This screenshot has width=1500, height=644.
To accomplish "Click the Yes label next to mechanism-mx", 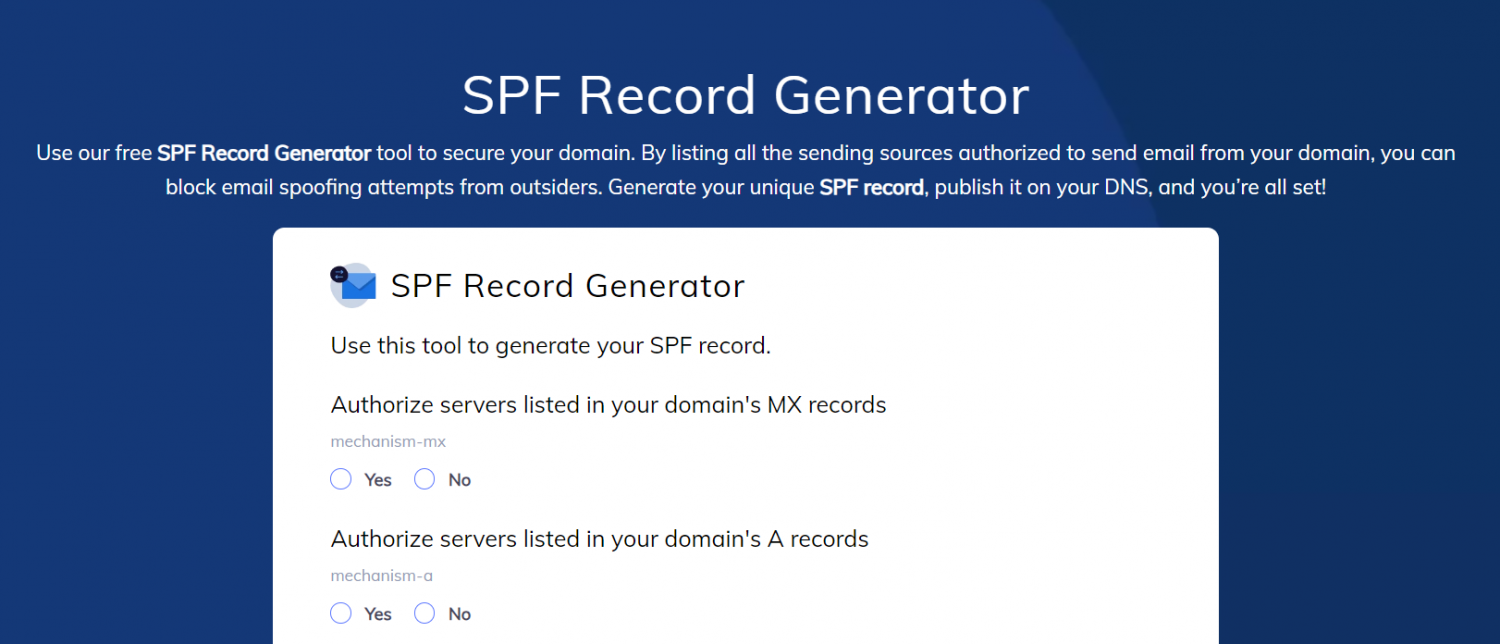I will pyautogui.click(x=377, y=479).
